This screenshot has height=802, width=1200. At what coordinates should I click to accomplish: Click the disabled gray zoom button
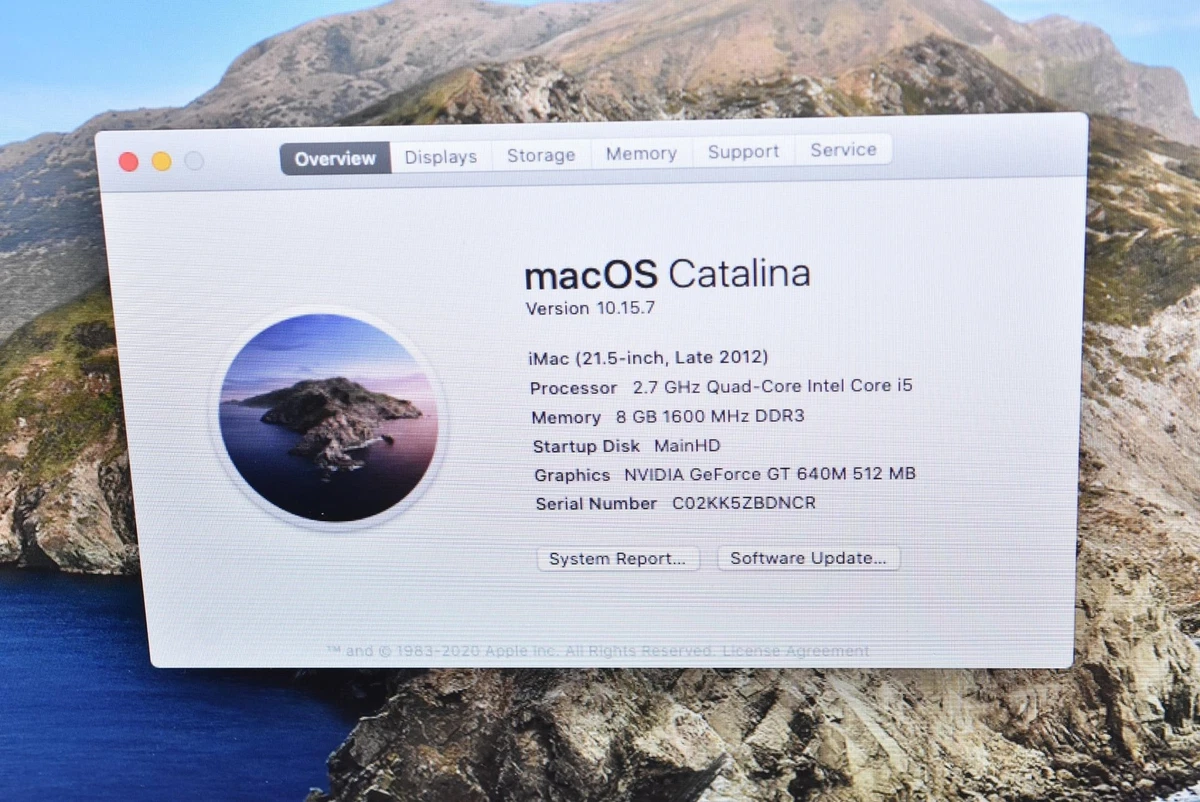pyautogui.click(x=194, y=160)
